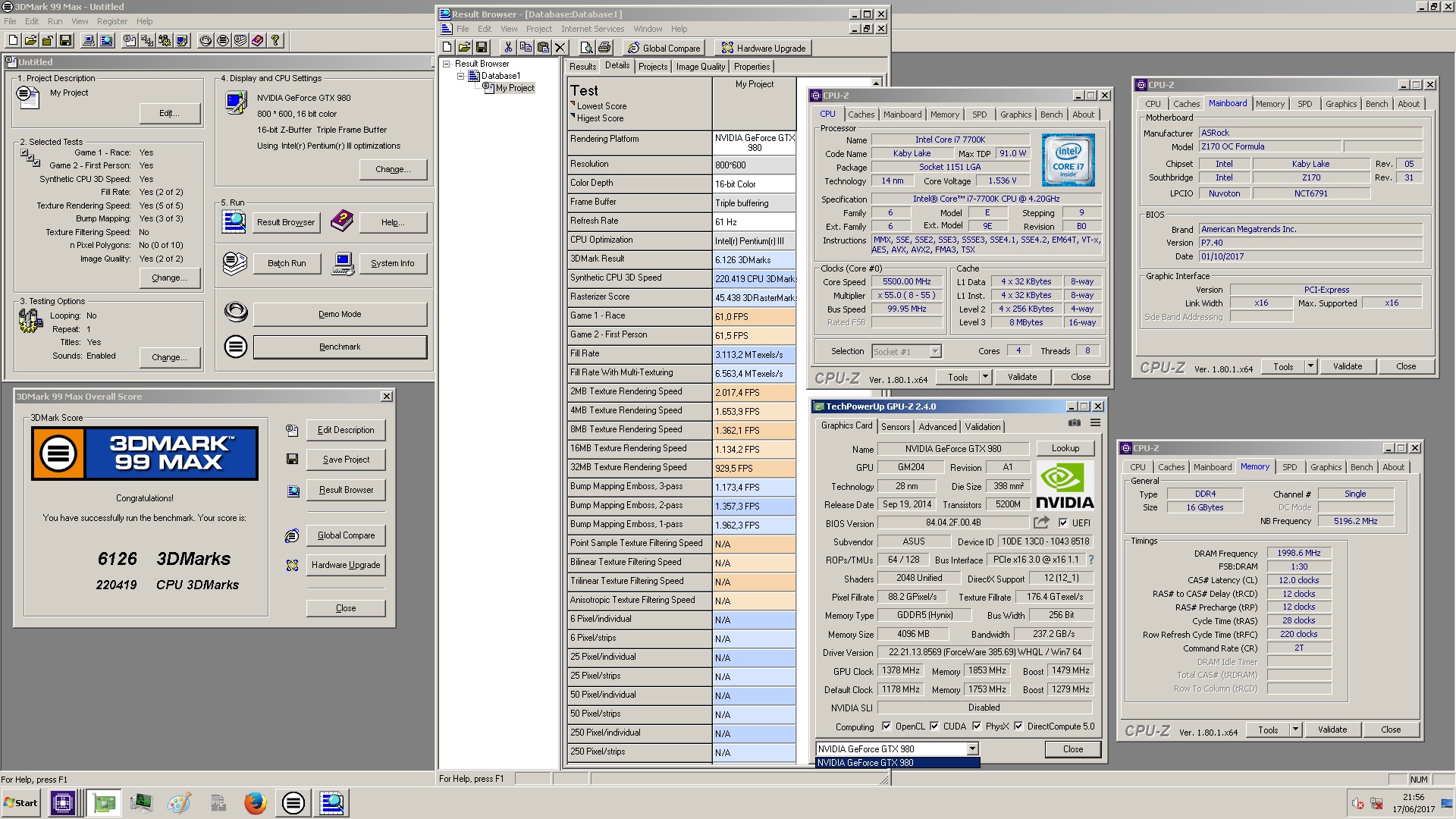1456x819 pixels.
Task: Click Edit Description button
Action: [346, 430]
